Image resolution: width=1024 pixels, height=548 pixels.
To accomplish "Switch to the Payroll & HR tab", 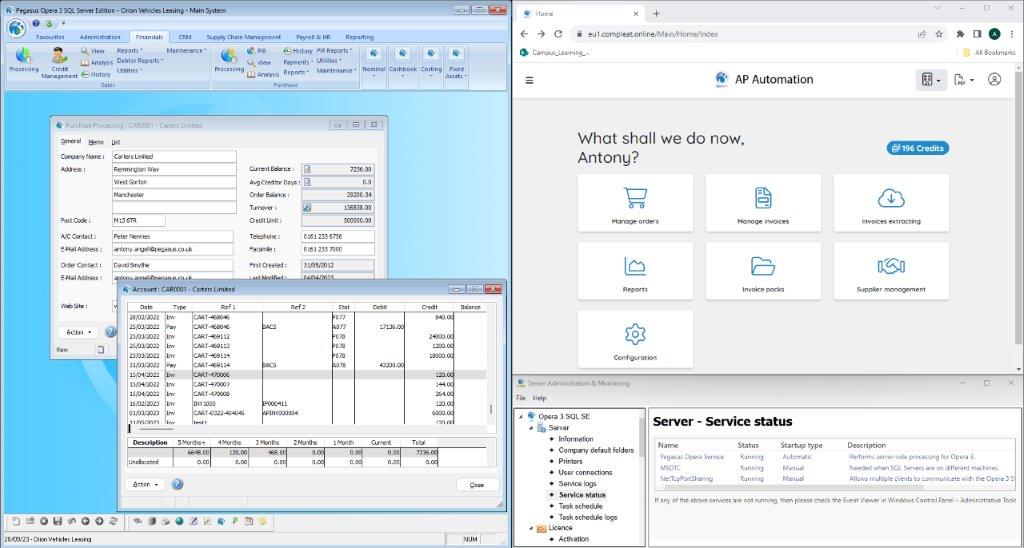I will 313,37.
